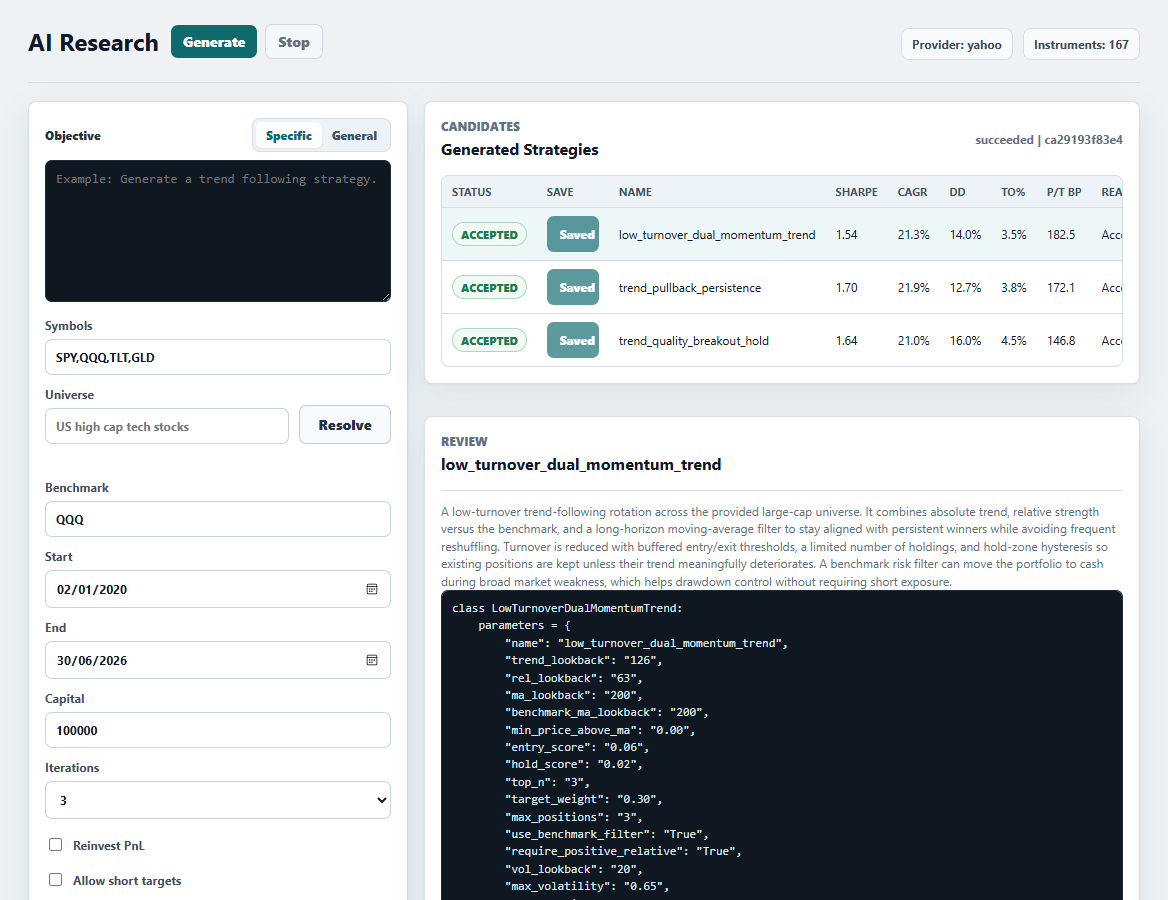This screenshot has width=1168, height=900.
Task: Expand the Iterations dropdown
Action: click(218, 800)
